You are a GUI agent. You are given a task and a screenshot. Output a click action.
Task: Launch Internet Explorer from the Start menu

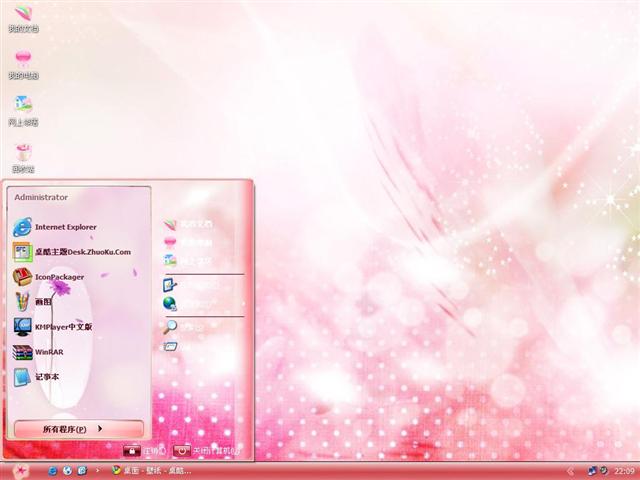pyautogui.click(x=55, y=227)
